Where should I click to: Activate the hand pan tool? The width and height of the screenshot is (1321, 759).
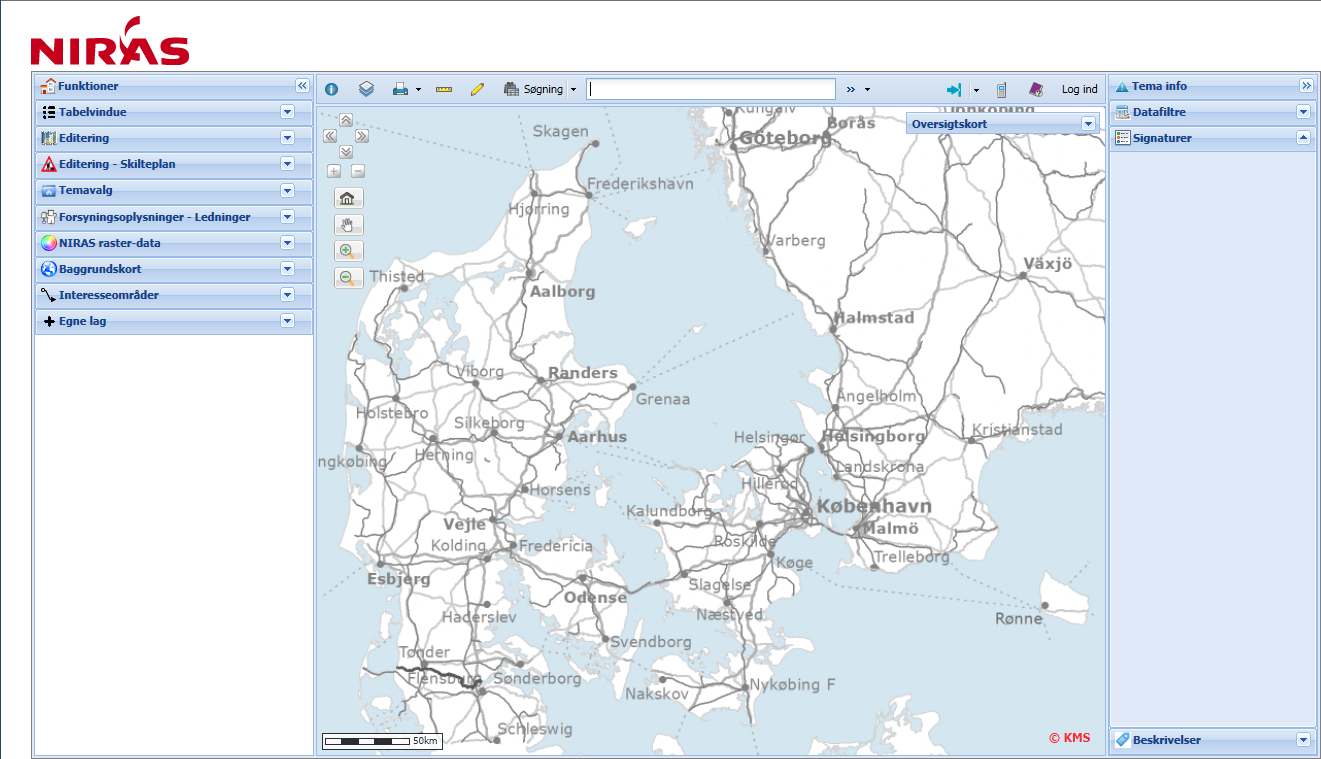pos(348,225)
